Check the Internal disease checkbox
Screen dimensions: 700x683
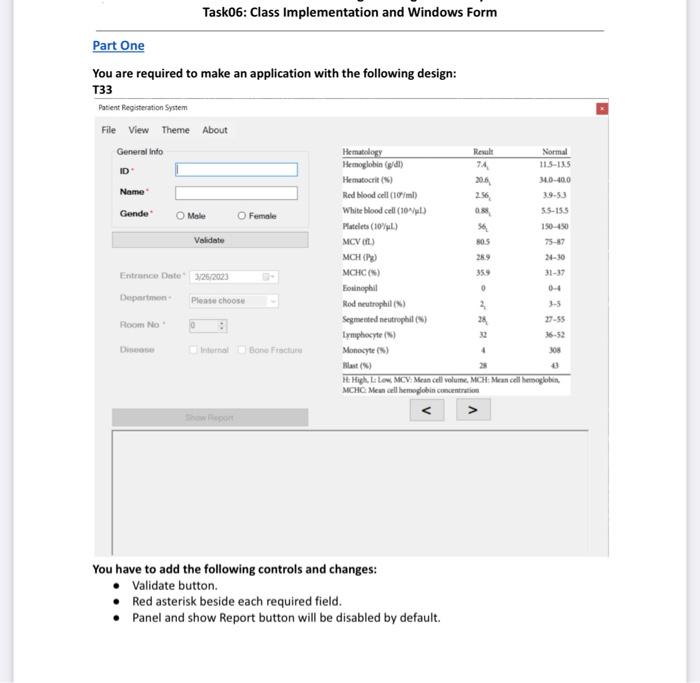(193, 350)
